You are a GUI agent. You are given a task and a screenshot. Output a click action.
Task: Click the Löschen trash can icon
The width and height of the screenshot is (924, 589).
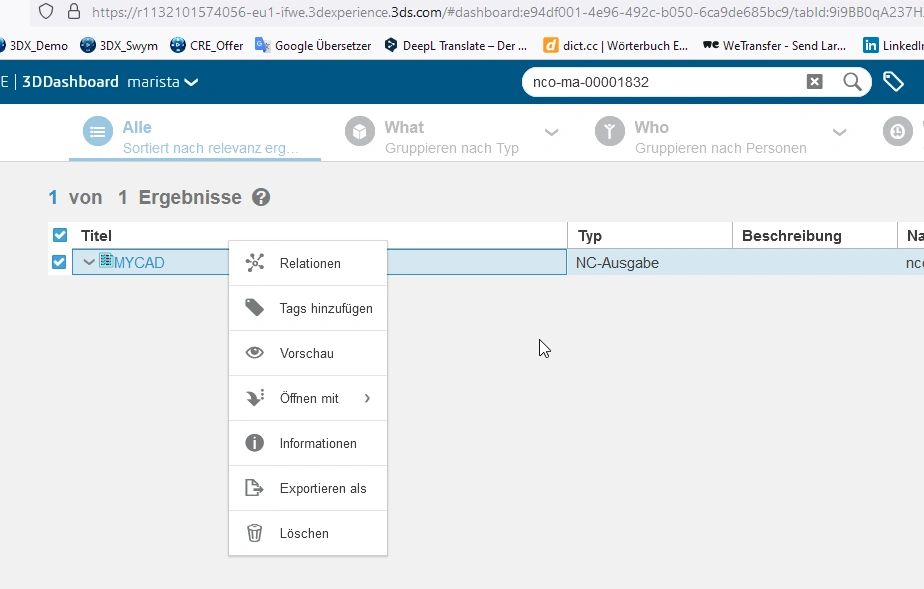point(255,533)
